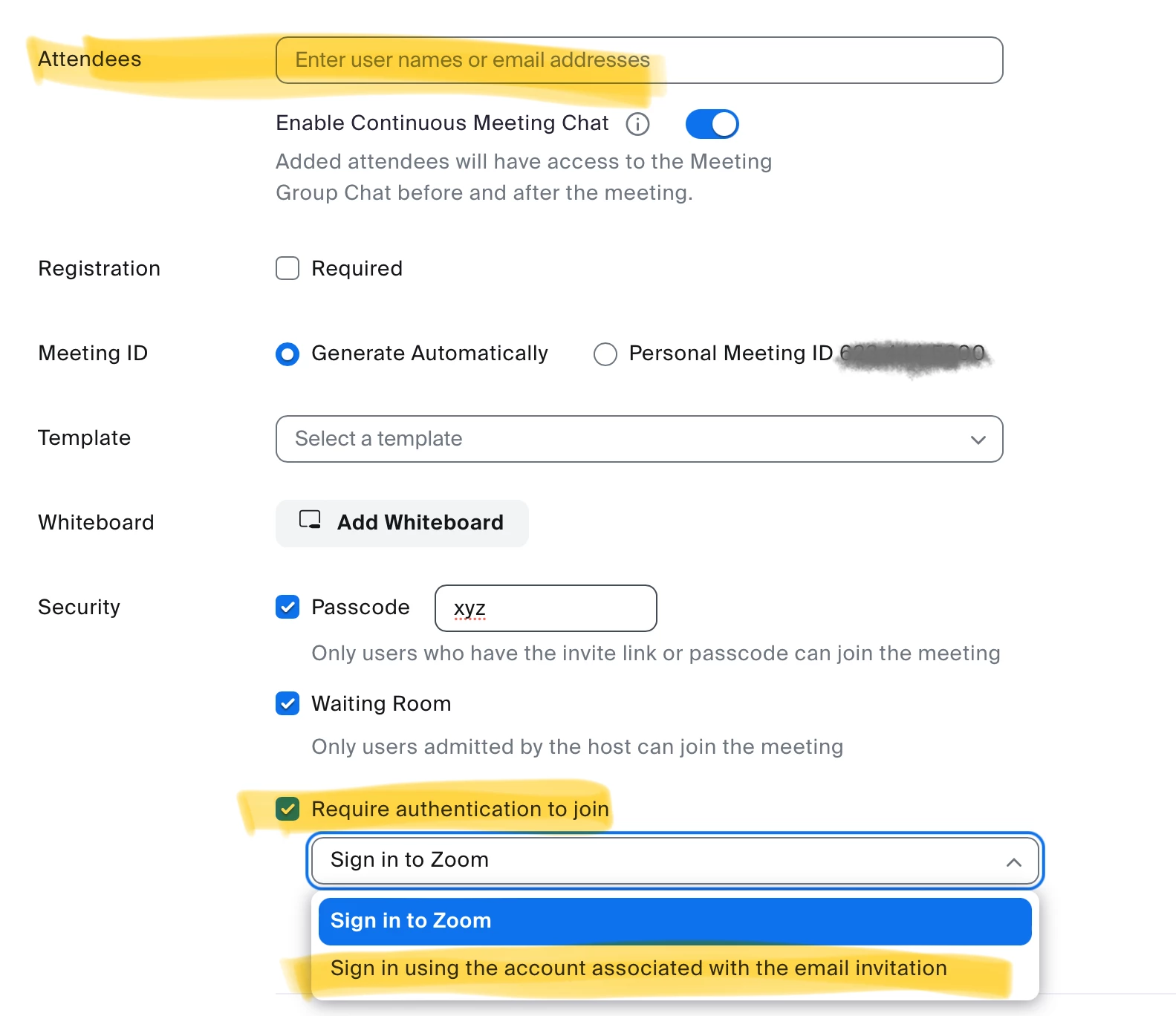
Task: Choose Sign in to Zoom option
Action: (x=675, y=921)
